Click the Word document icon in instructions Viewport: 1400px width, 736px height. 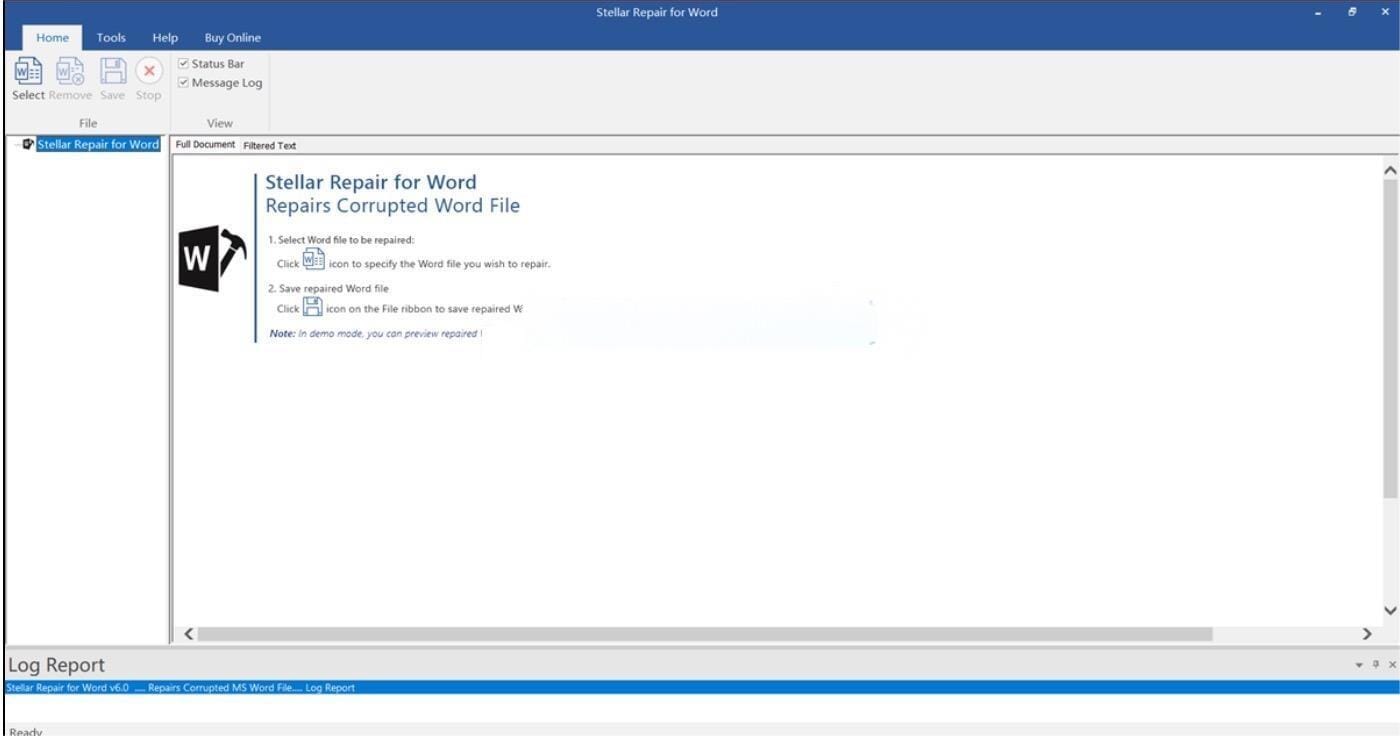coord(314,260)
